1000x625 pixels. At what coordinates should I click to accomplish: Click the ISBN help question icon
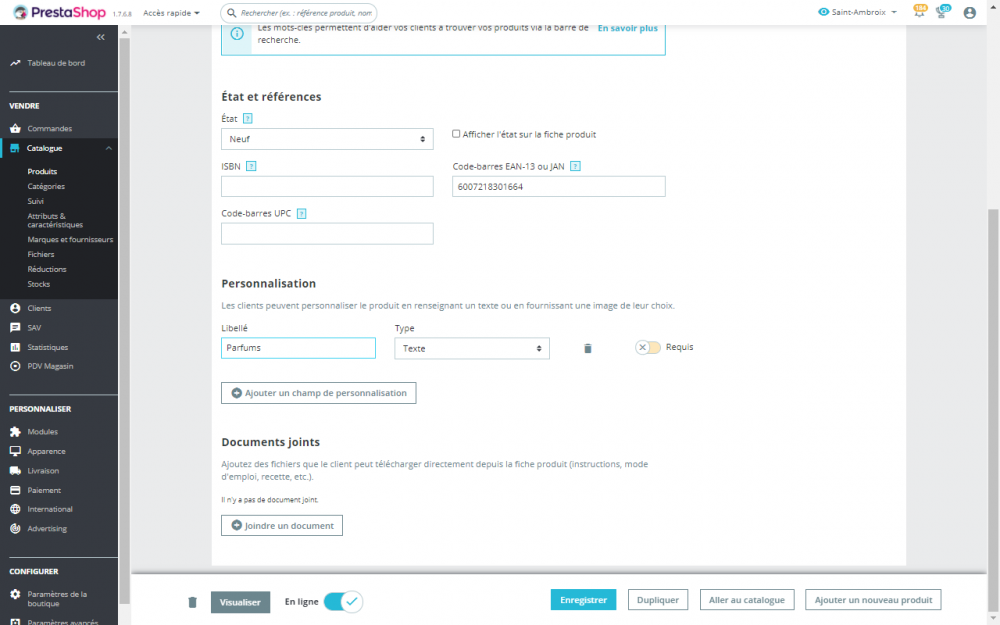pyautogui.click(x=251, y=166)
